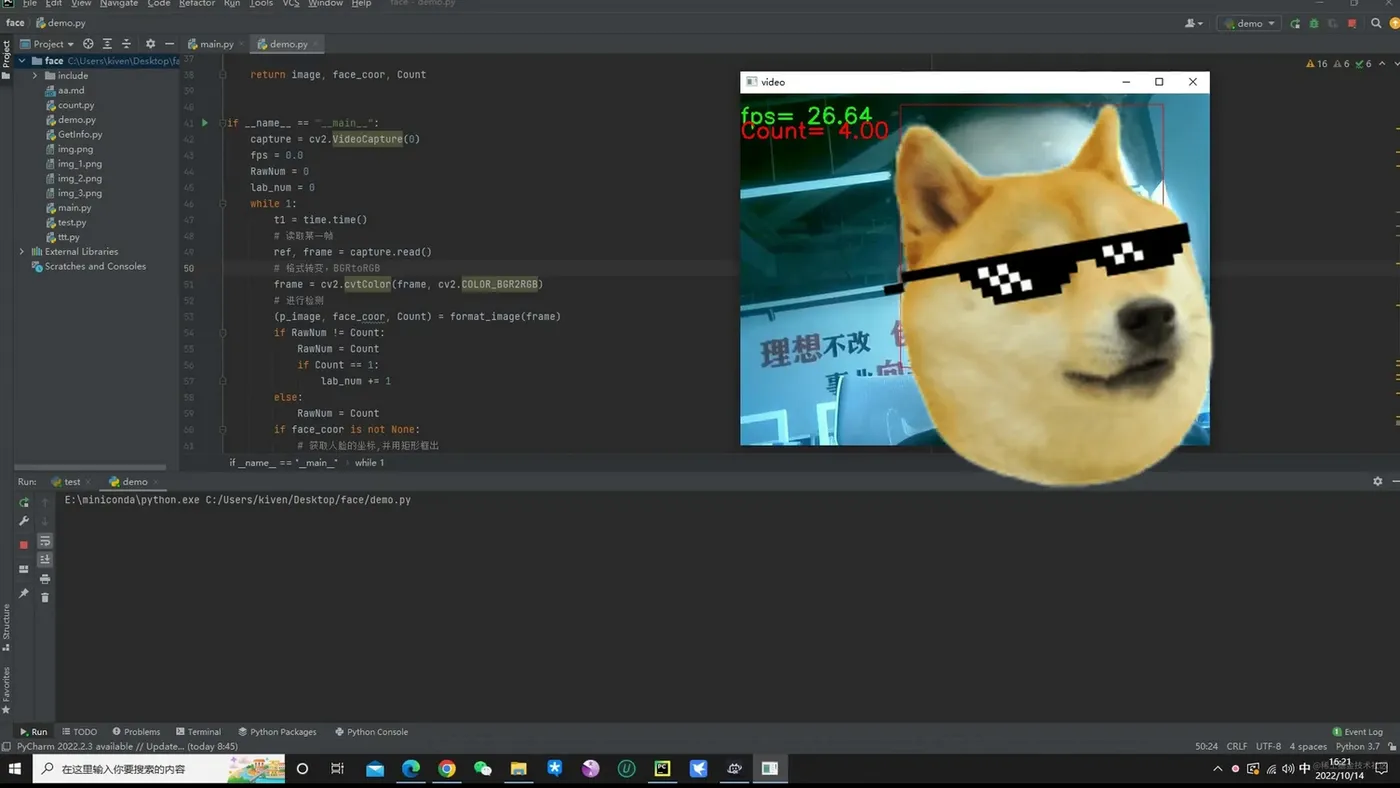Open the Python Packages tool window
The image size is (1400, 788).
click(x=277, y=732)
